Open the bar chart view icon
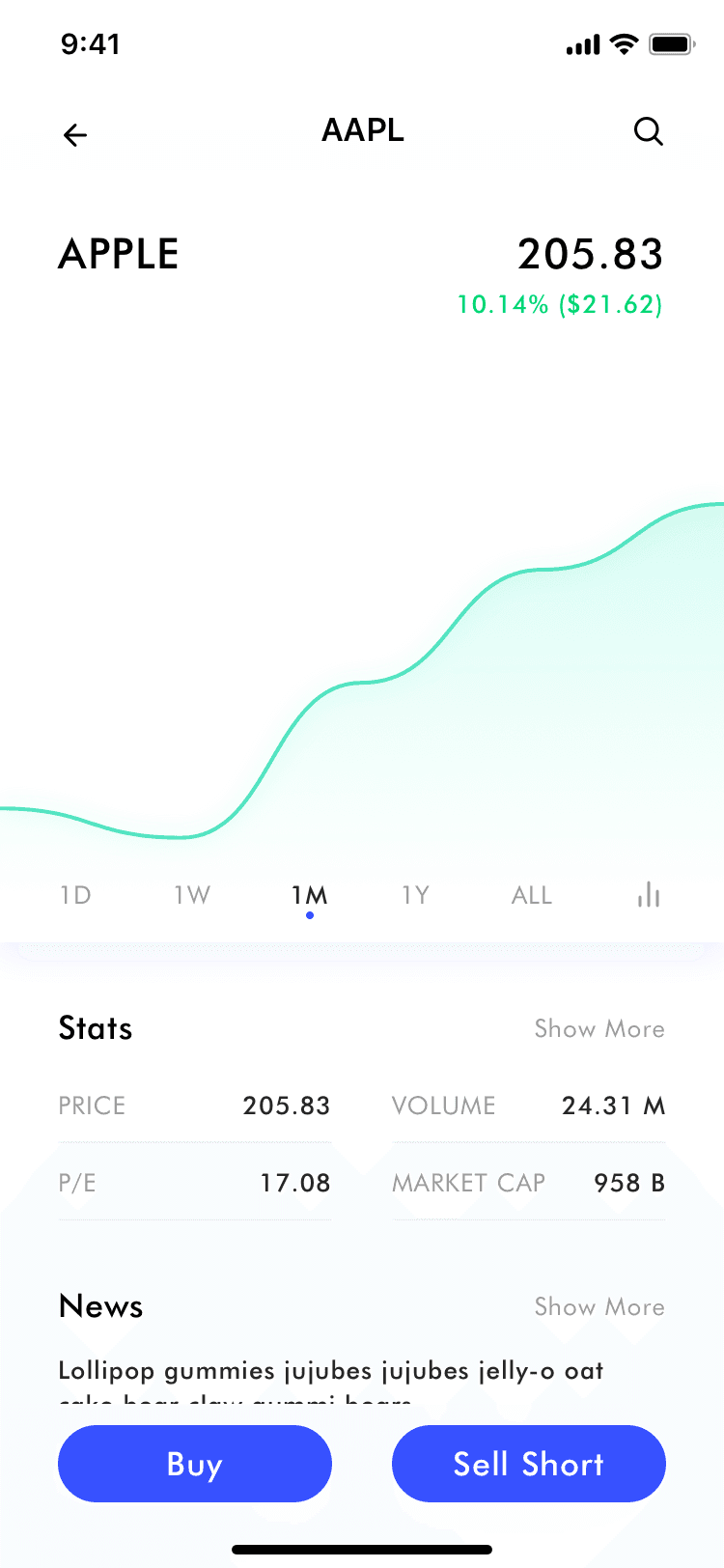This screenshot has height=1568, width=724. [x=649, y=895]
